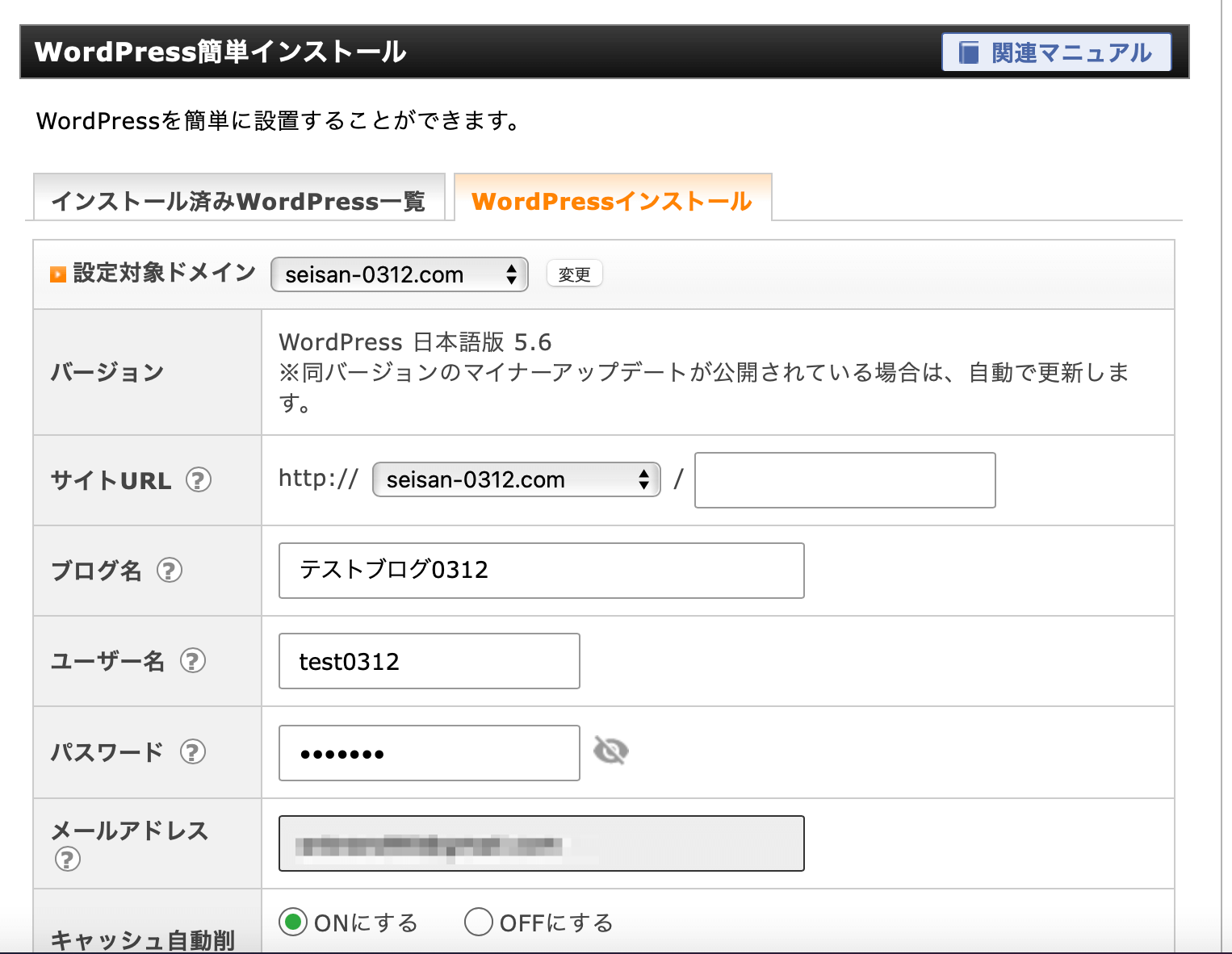The image size is (1232, 954).
Task: Click help icon beside ユーザー名
Action: (x=192, y=661)
